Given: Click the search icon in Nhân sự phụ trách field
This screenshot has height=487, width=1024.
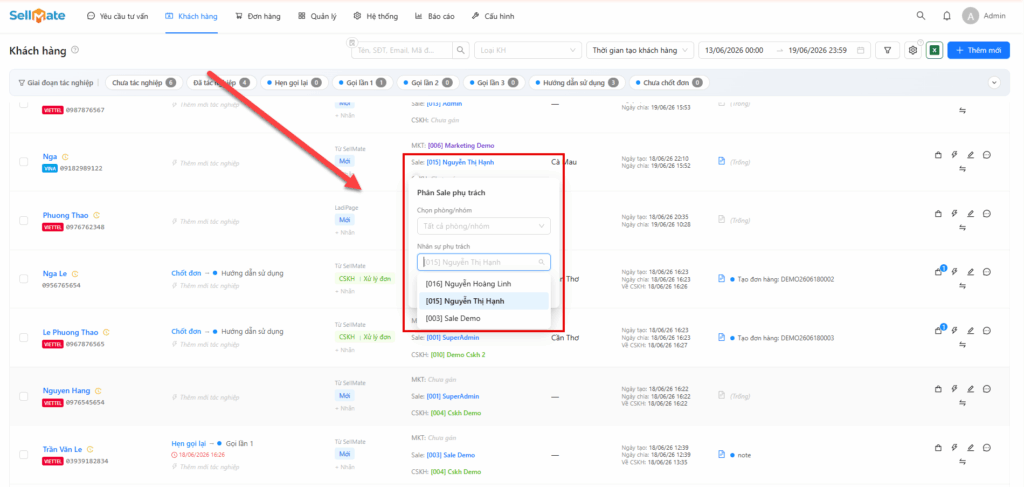Looking at the screenshot, I should [541, 262].
